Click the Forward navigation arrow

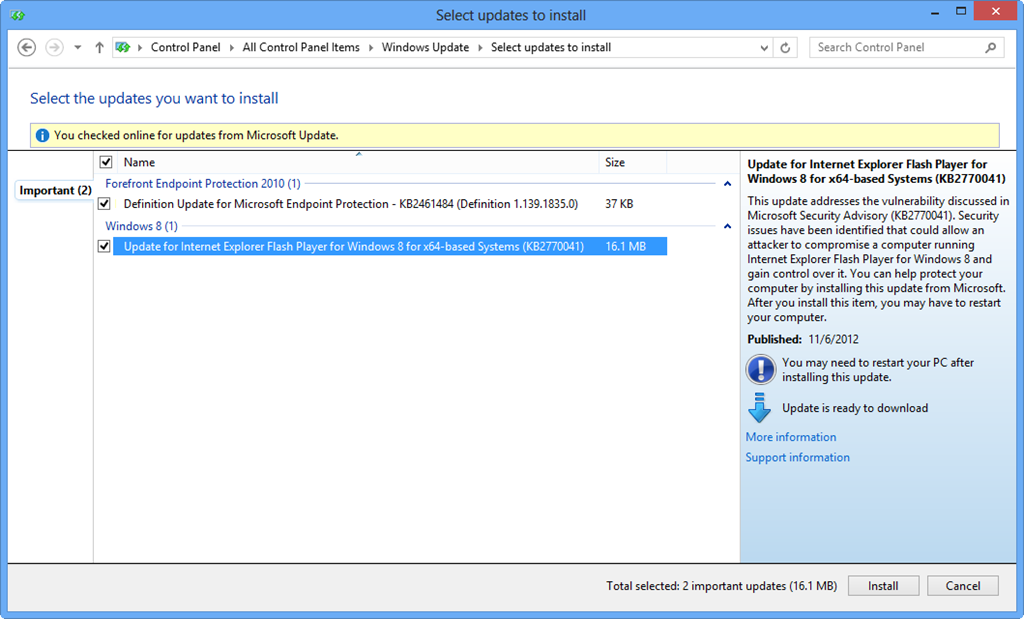coord(53,47)
